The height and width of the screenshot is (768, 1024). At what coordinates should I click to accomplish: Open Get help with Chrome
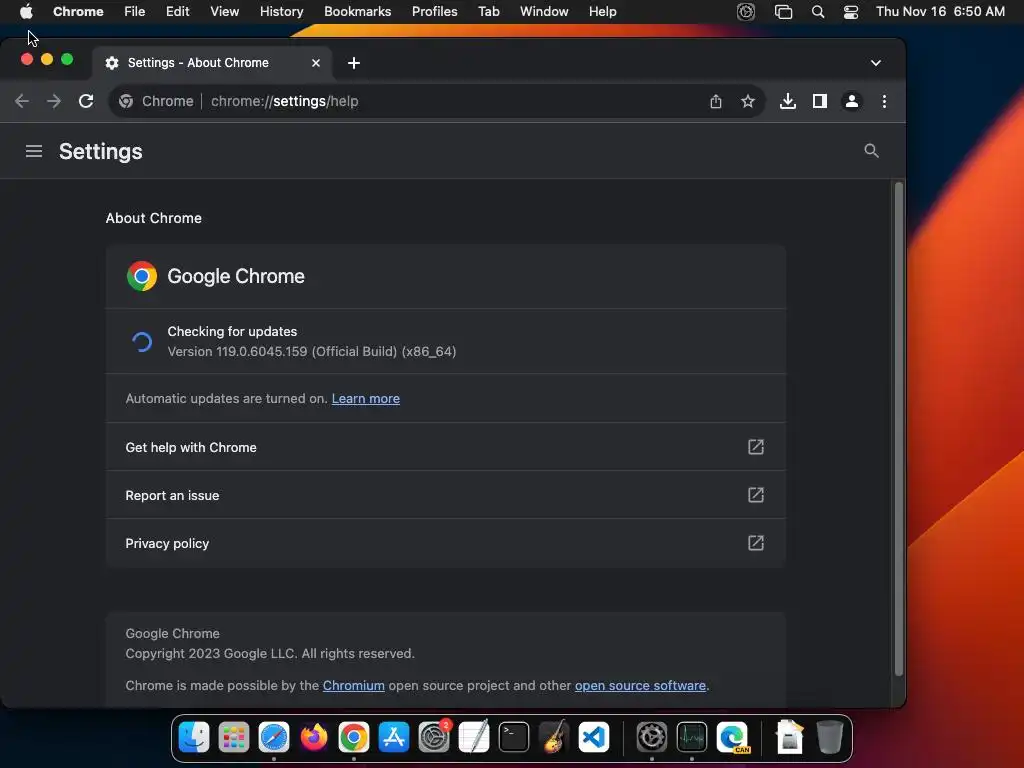[x=445, y=447]
